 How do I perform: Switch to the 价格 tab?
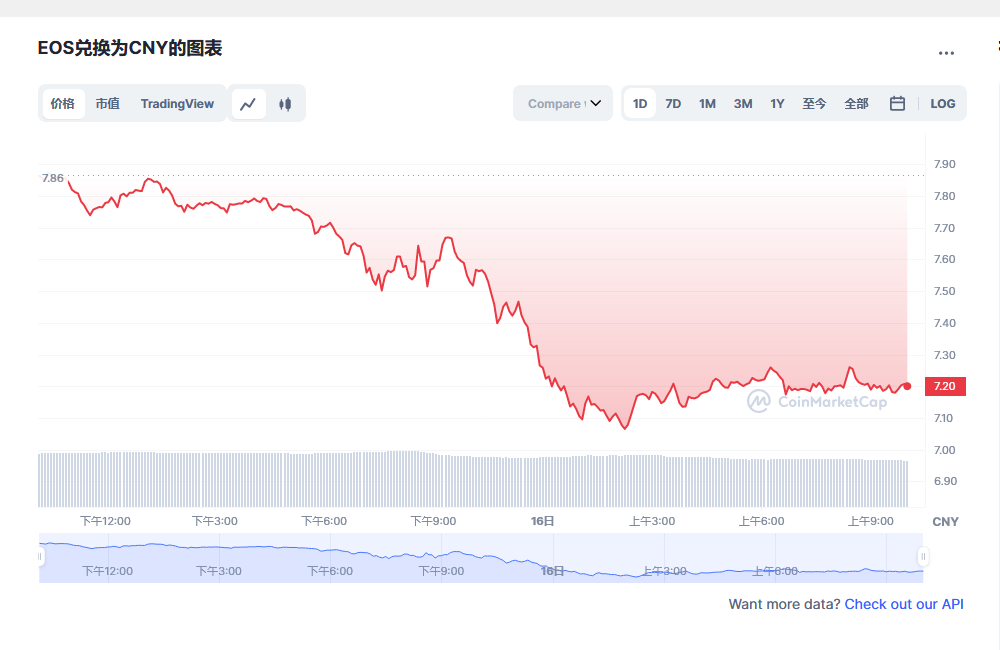(x=63, y=103)
